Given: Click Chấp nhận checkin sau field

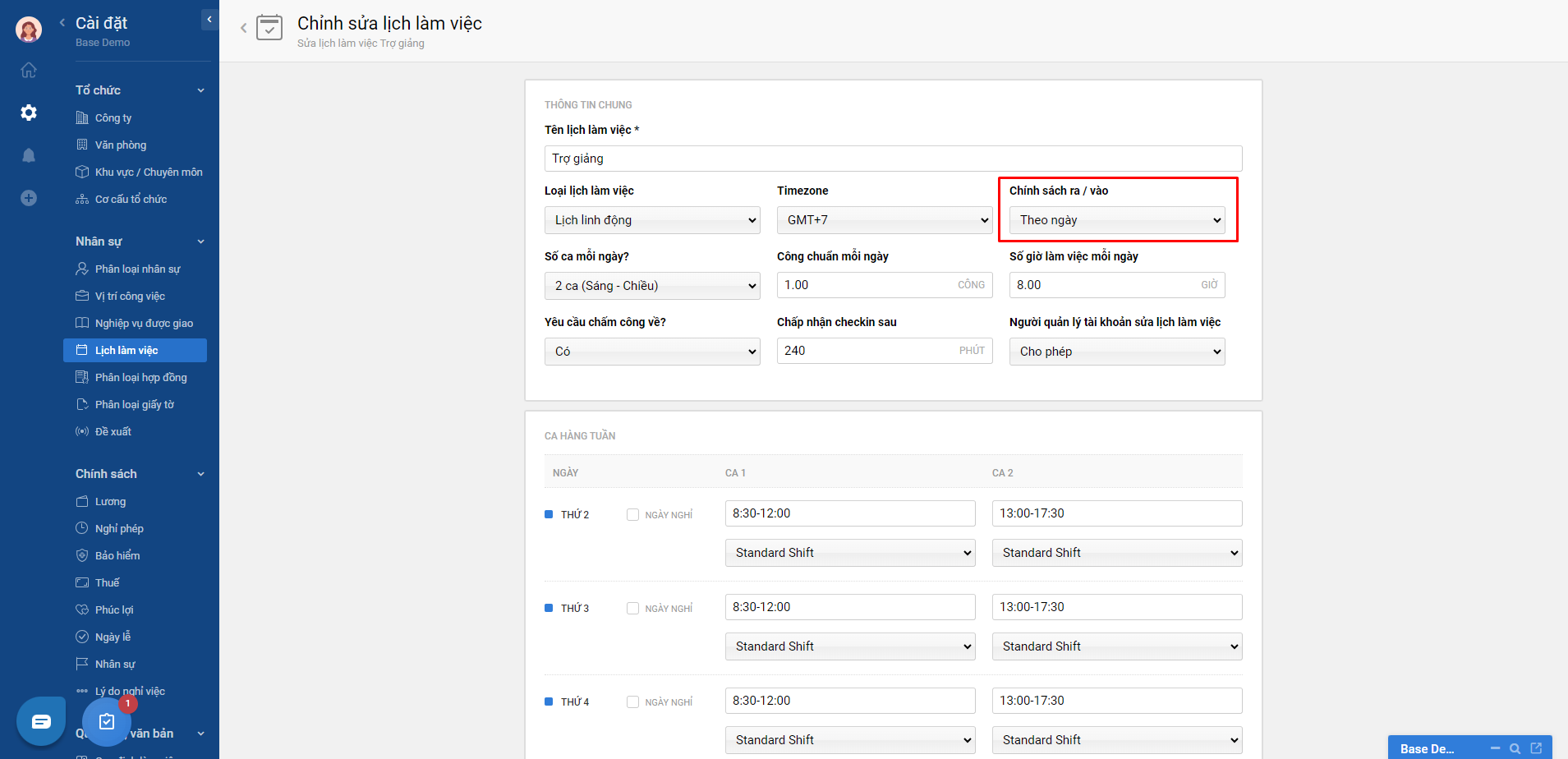Looking at the screenshot, I should [x=885, y=351].
